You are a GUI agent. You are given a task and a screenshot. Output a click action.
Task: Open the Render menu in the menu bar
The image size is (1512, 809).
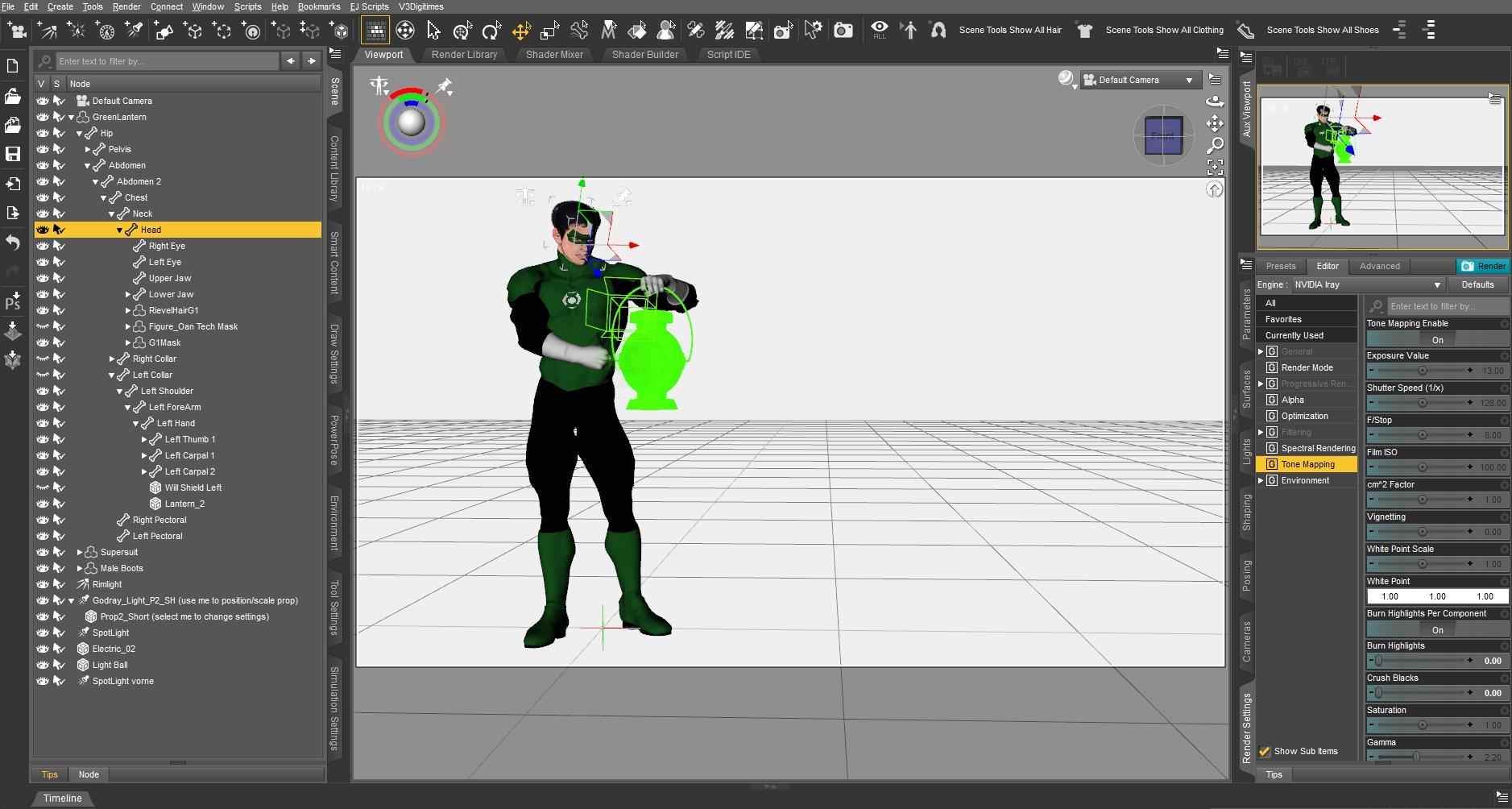tap(126, 6)
